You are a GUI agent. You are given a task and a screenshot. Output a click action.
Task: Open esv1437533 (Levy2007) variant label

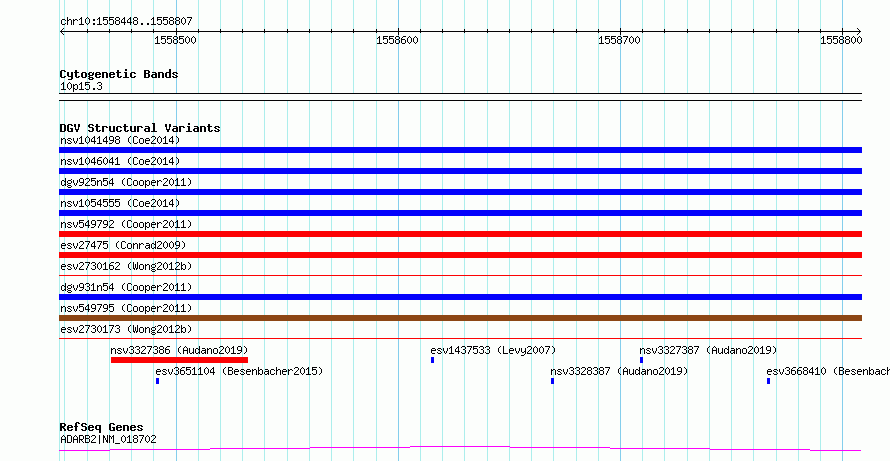tap(493, 350)
